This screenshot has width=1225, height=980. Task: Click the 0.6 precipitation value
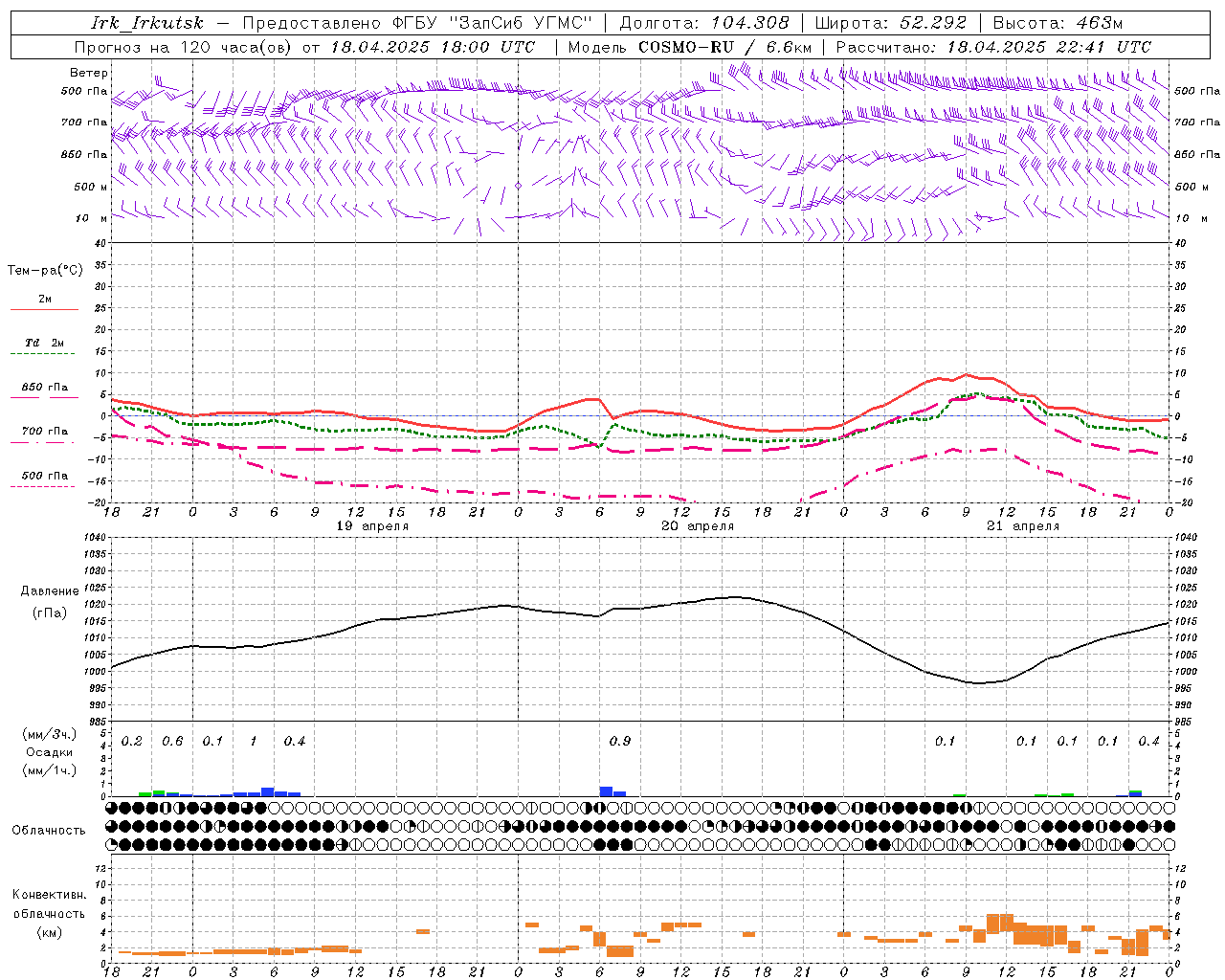click(172, 742)
